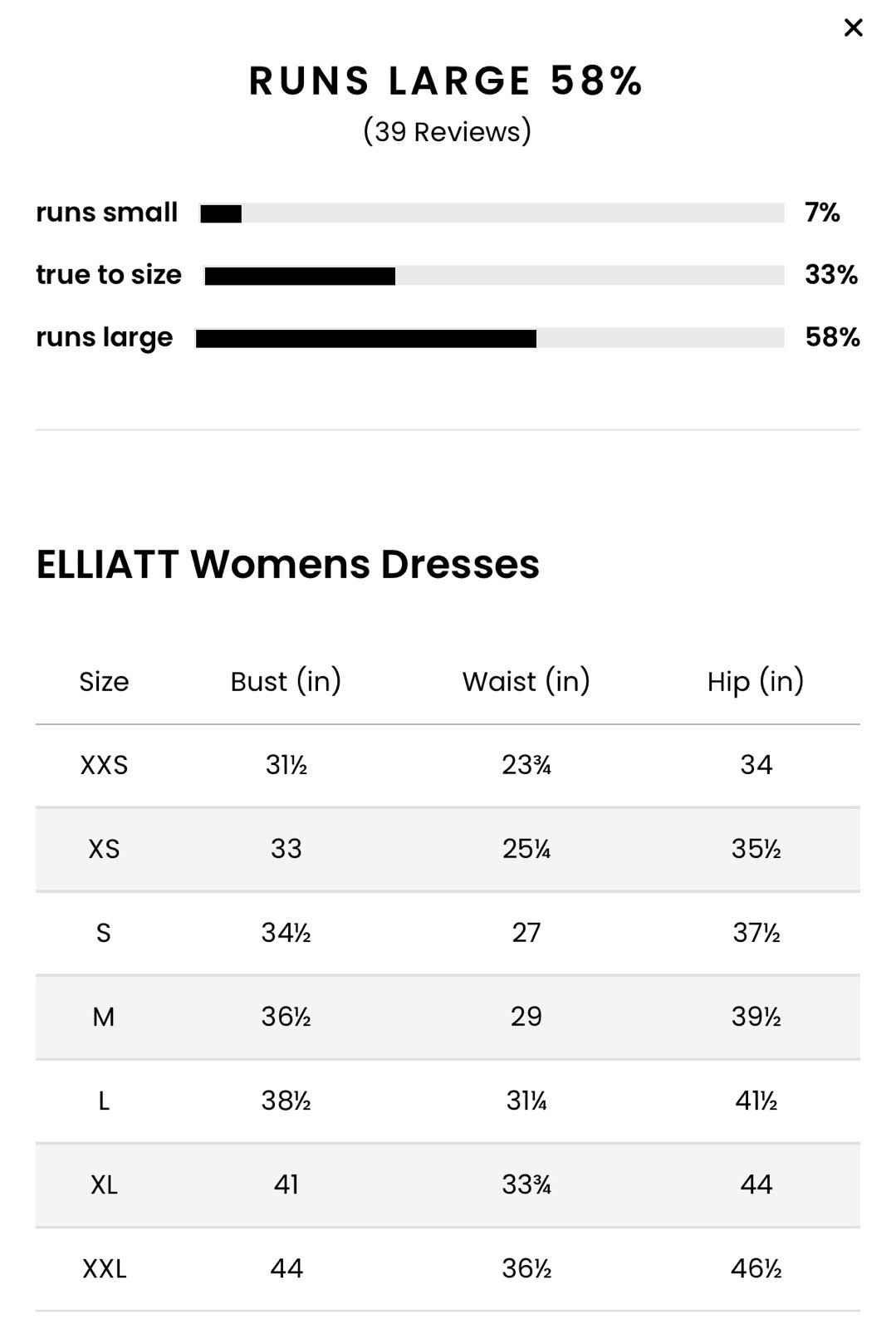Click the runs small progress bar
The width and height of the screenshot is (896, 1329).
pos(492,213)
